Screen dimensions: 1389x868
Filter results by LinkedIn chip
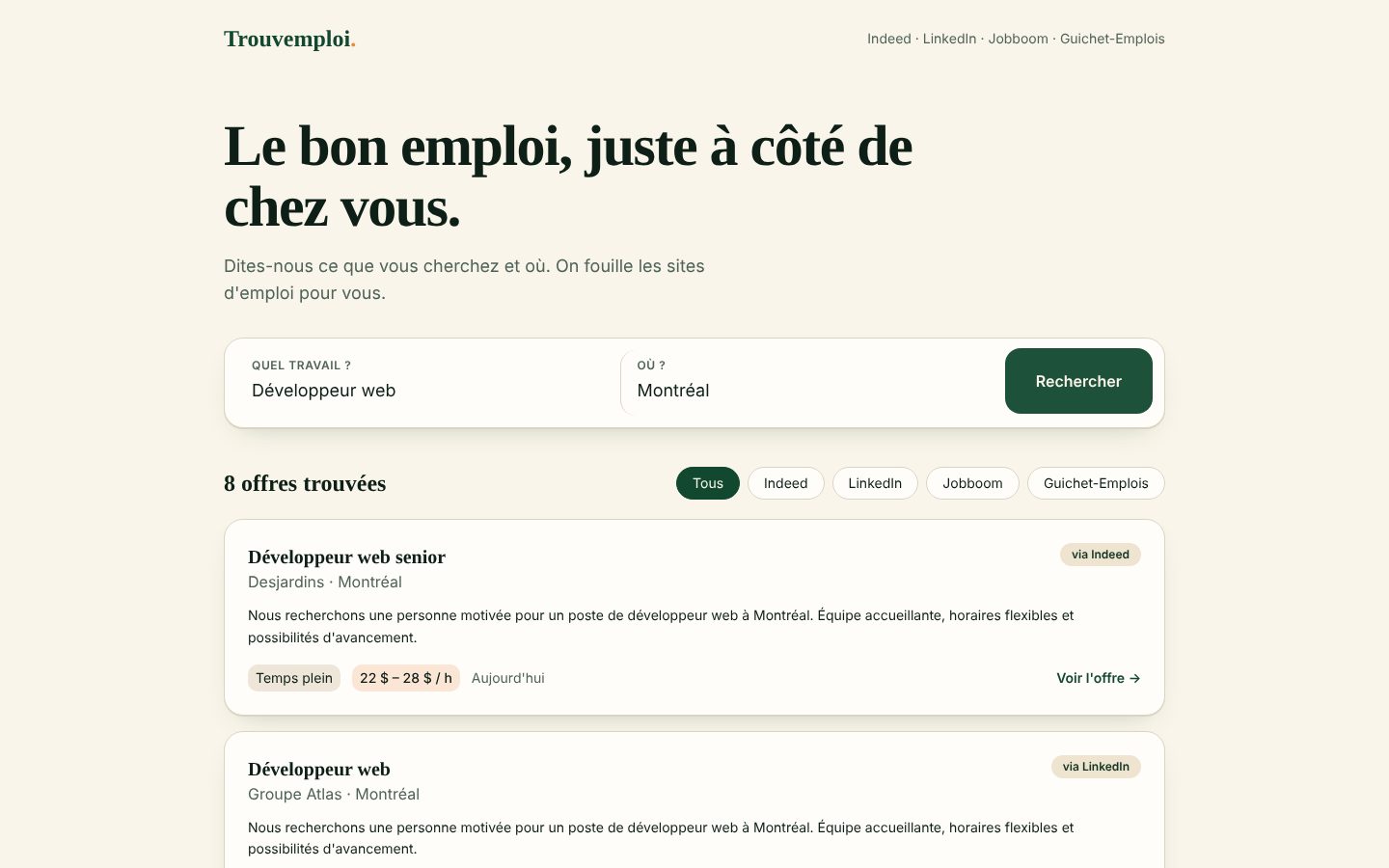click(x=875, y=483)
